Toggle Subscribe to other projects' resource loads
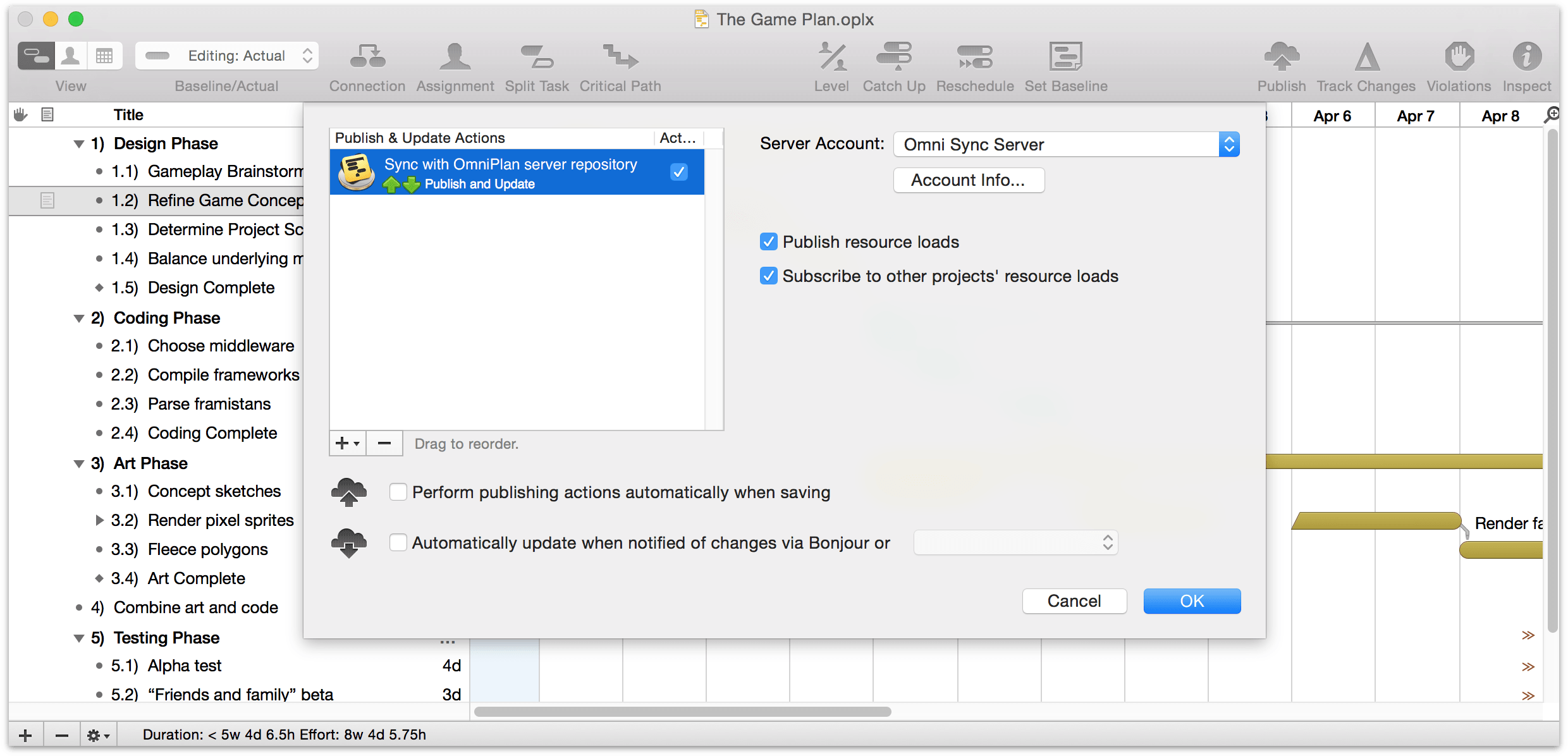The image size is (1568, 756). point(769,277)
